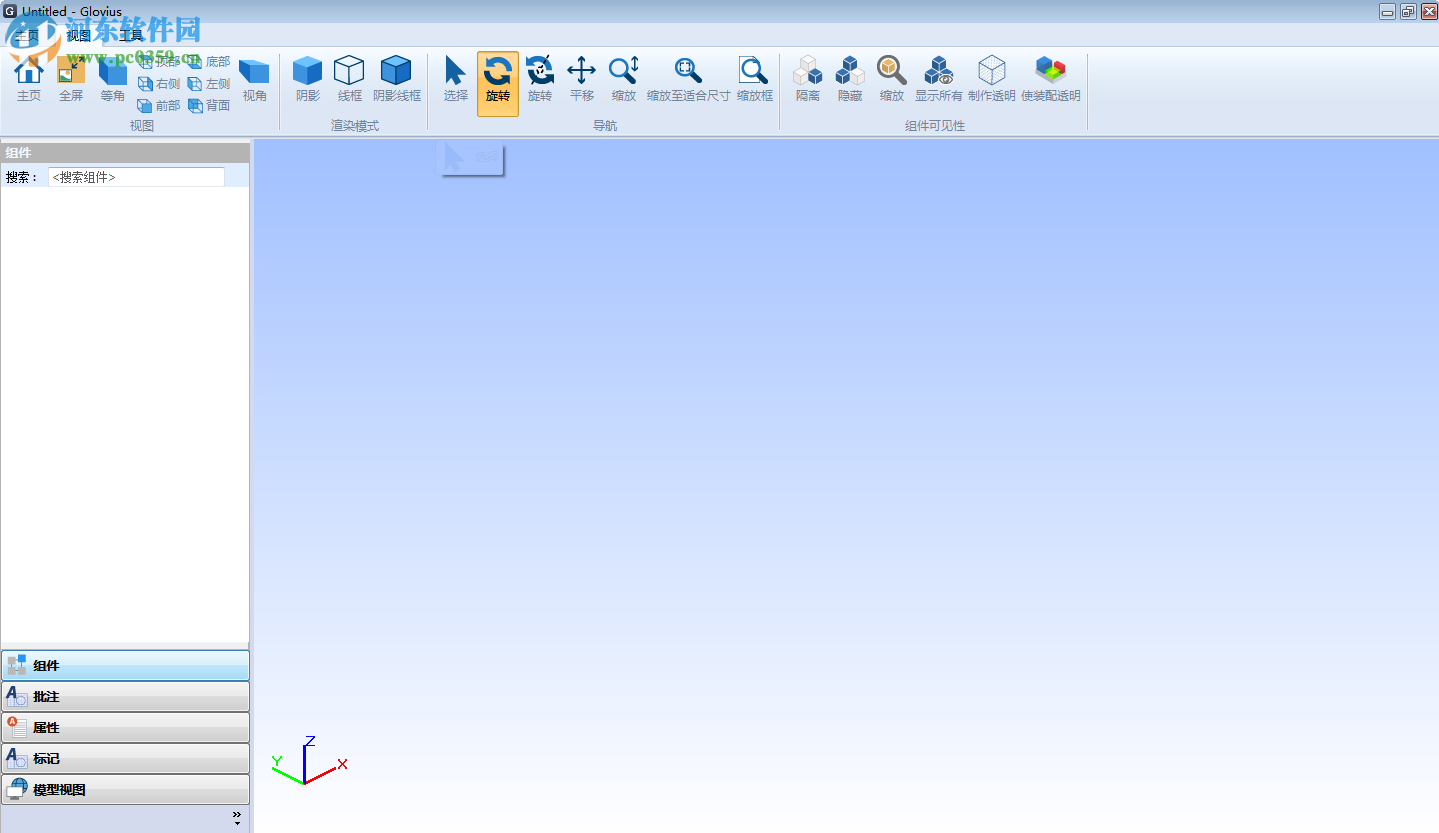The width and height of the screenshot is (1439, 833).
Task: Click inside the 搜索组件 search field
Action: pyautogui.click(x=136, y=176)
